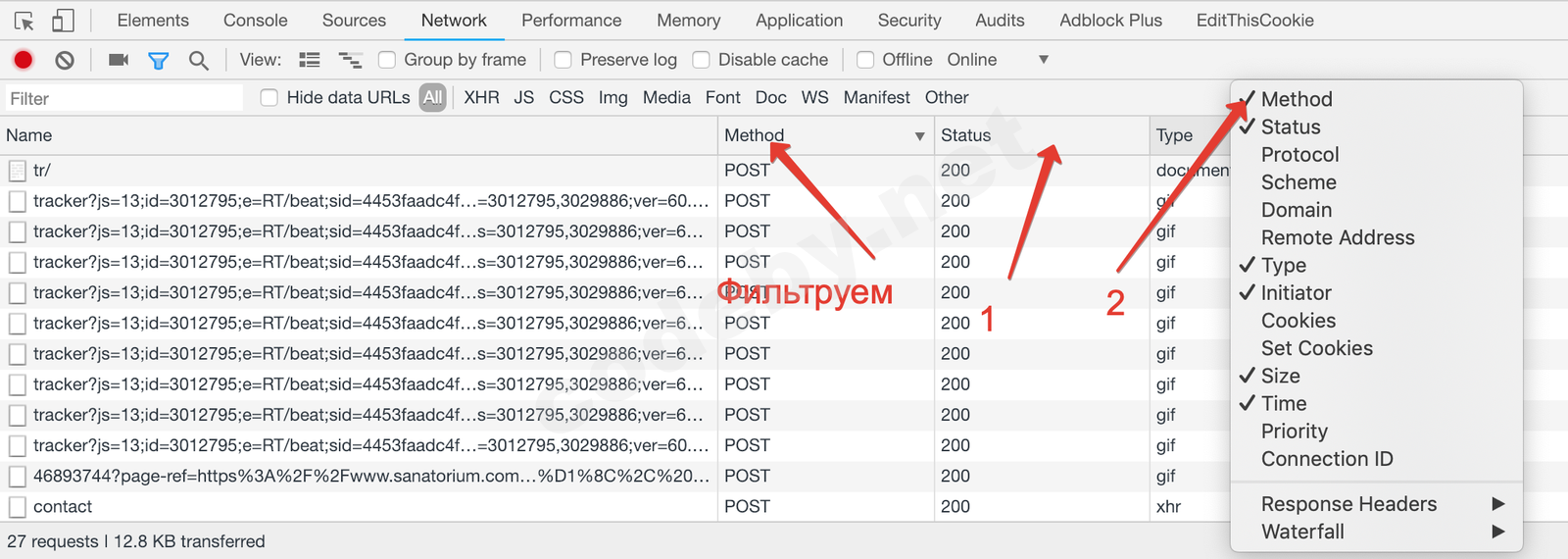The height and width of the screenshot is (559, 1568).
Task: Open the Online throttling dropdown
Action: [x=1044, y=60]
